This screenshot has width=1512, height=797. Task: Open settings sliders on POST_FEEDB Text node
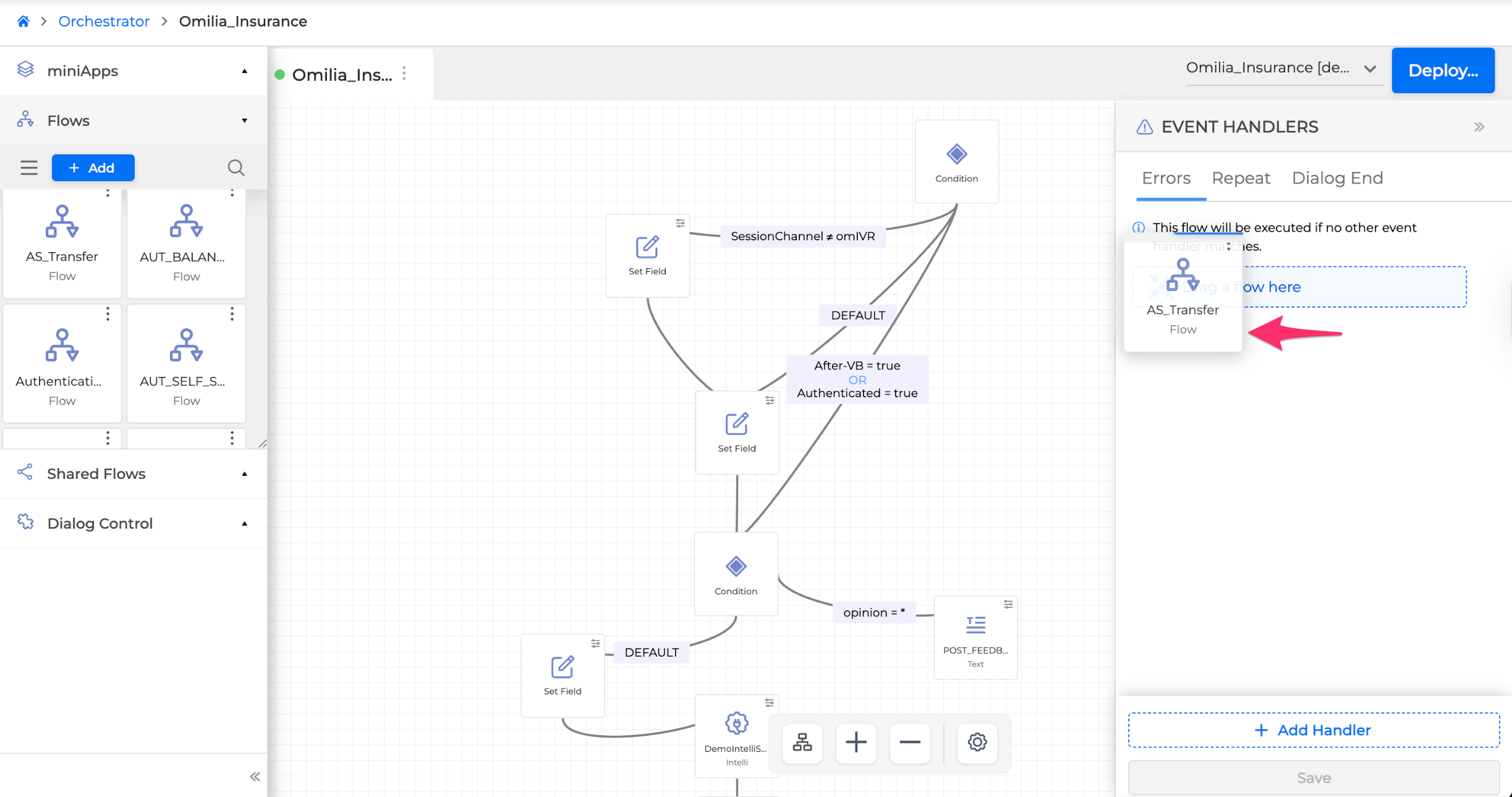(1008, 604)
